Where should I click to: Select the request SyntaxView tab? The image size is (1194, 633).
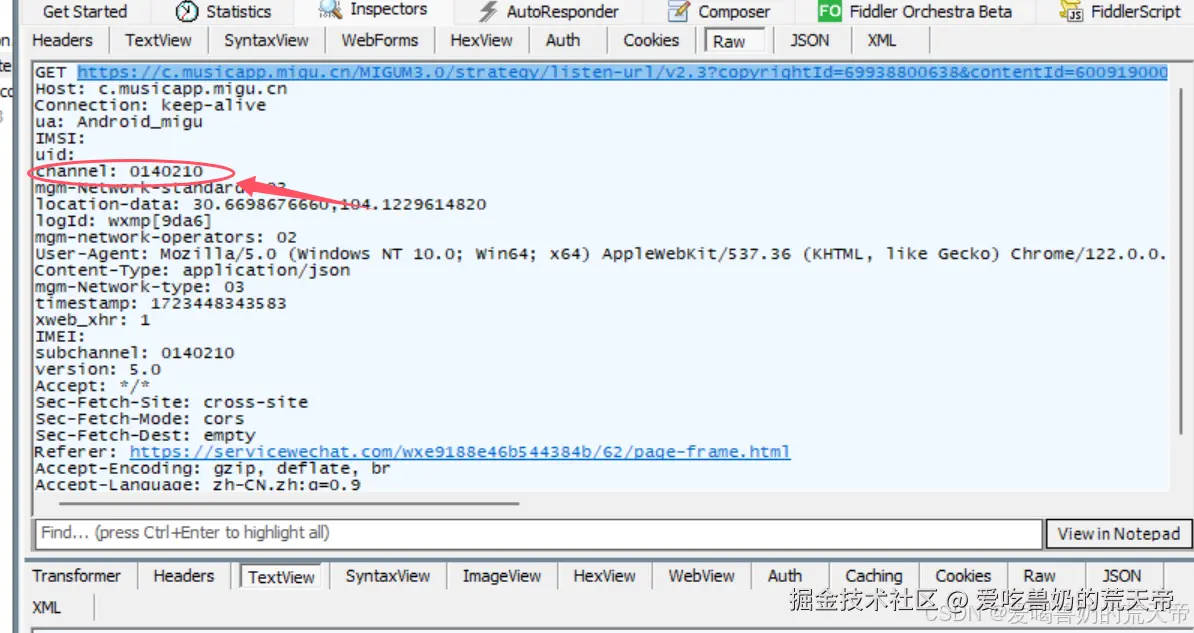tap(267, 40)
